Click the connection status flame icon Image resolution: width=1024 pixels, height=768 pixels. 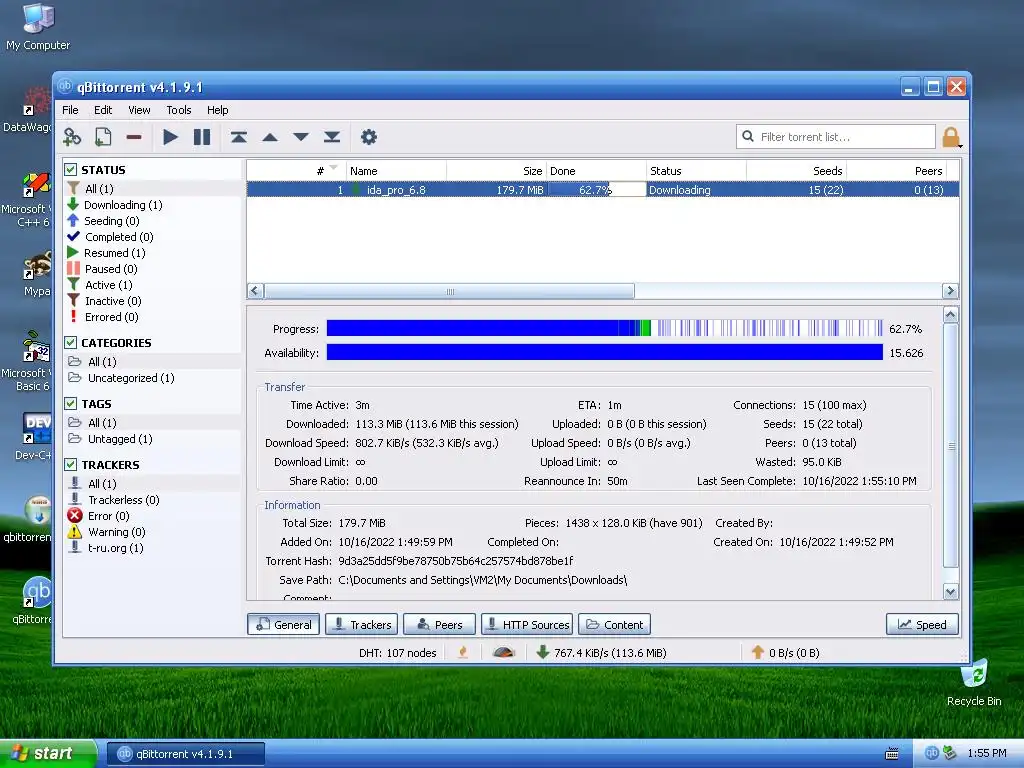(x=463, y=652)
